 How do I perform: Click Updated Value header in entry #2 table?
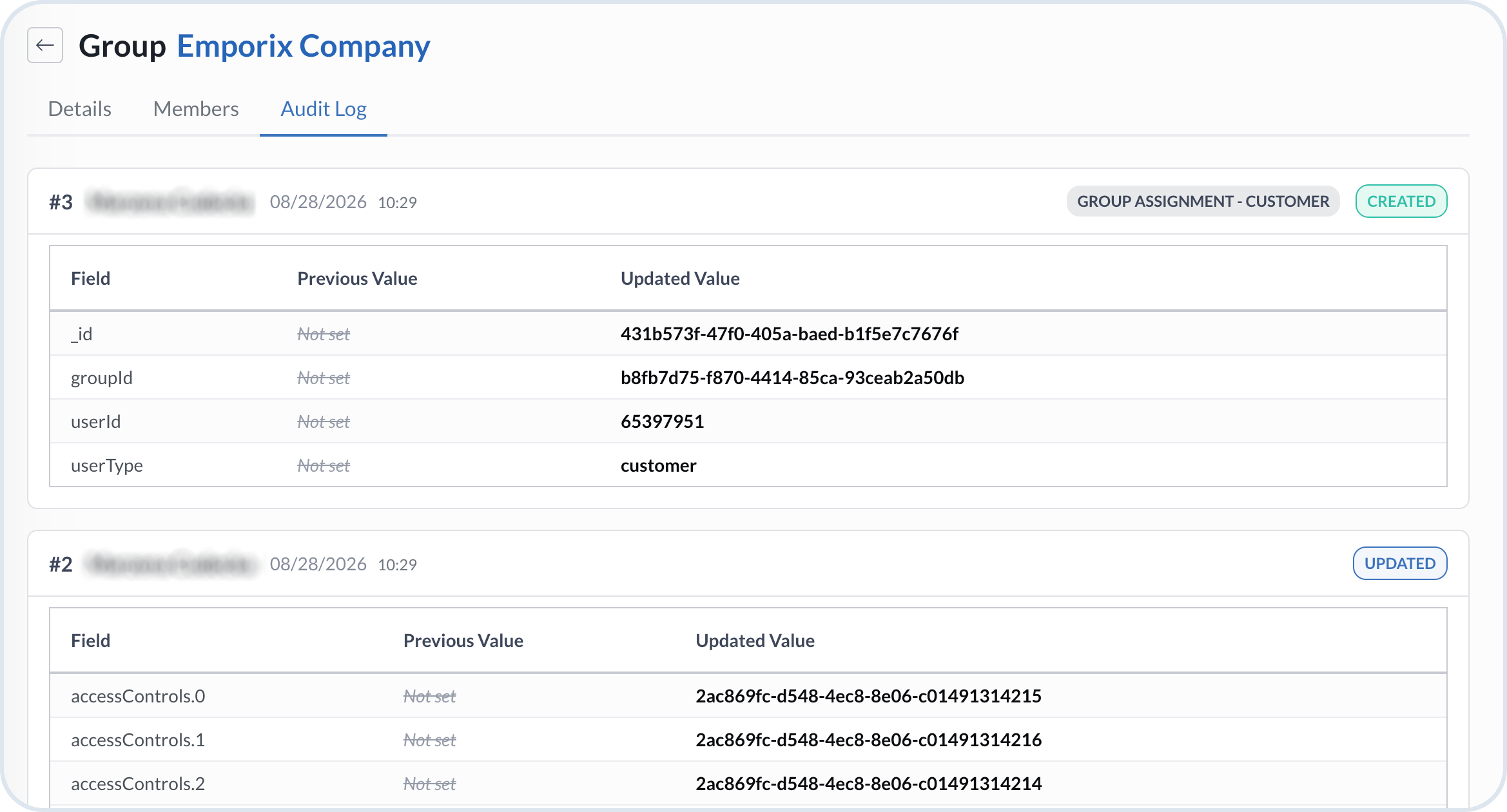(x=755, y=641)
